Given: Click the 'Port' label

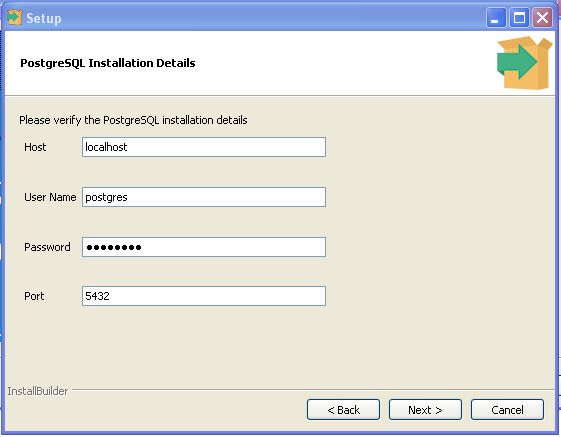Looking at the screenshot, I should point(34,296).
